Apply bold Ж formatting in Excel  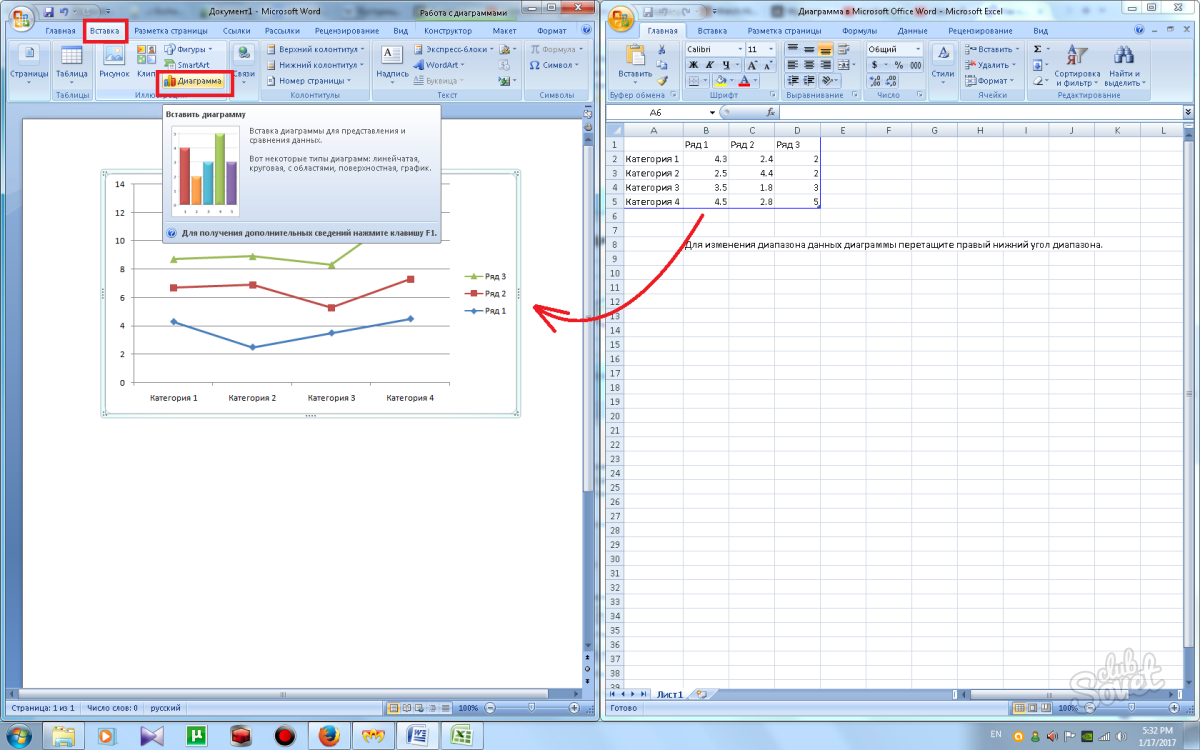692,65
